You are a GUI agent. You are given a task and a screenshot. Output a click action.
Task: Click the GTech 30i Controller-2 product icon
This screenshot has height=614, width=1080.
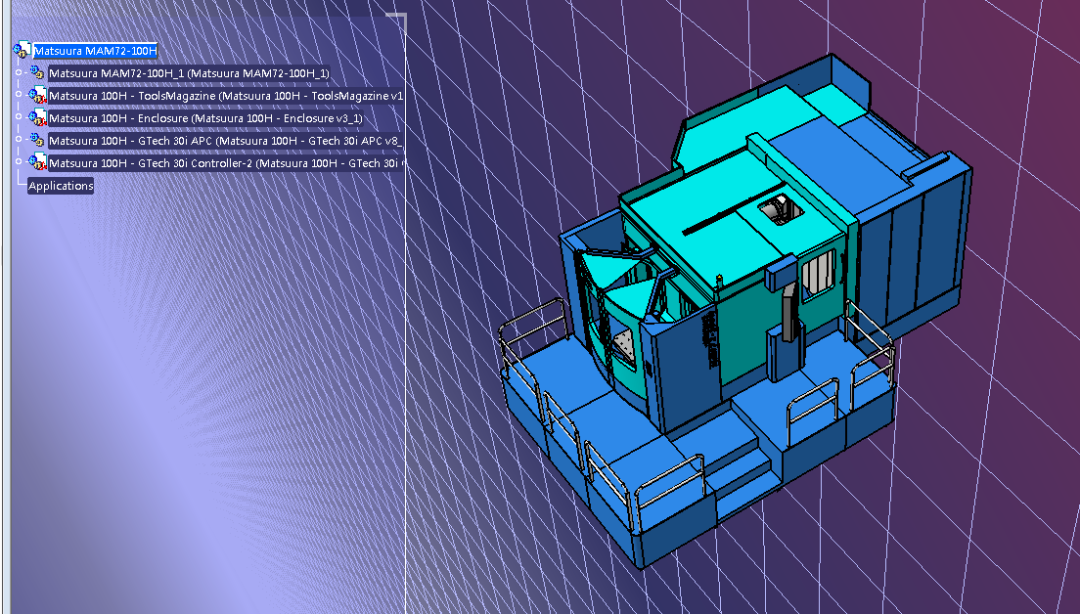click(x=37, y=163)
